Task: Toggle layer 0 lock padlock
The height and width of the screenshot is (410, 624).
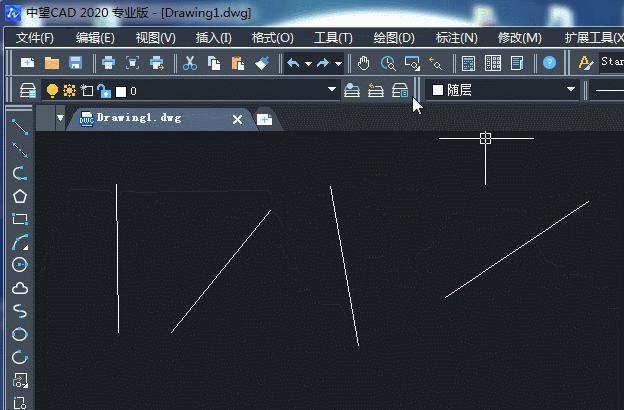Action: tap(104, 91)
